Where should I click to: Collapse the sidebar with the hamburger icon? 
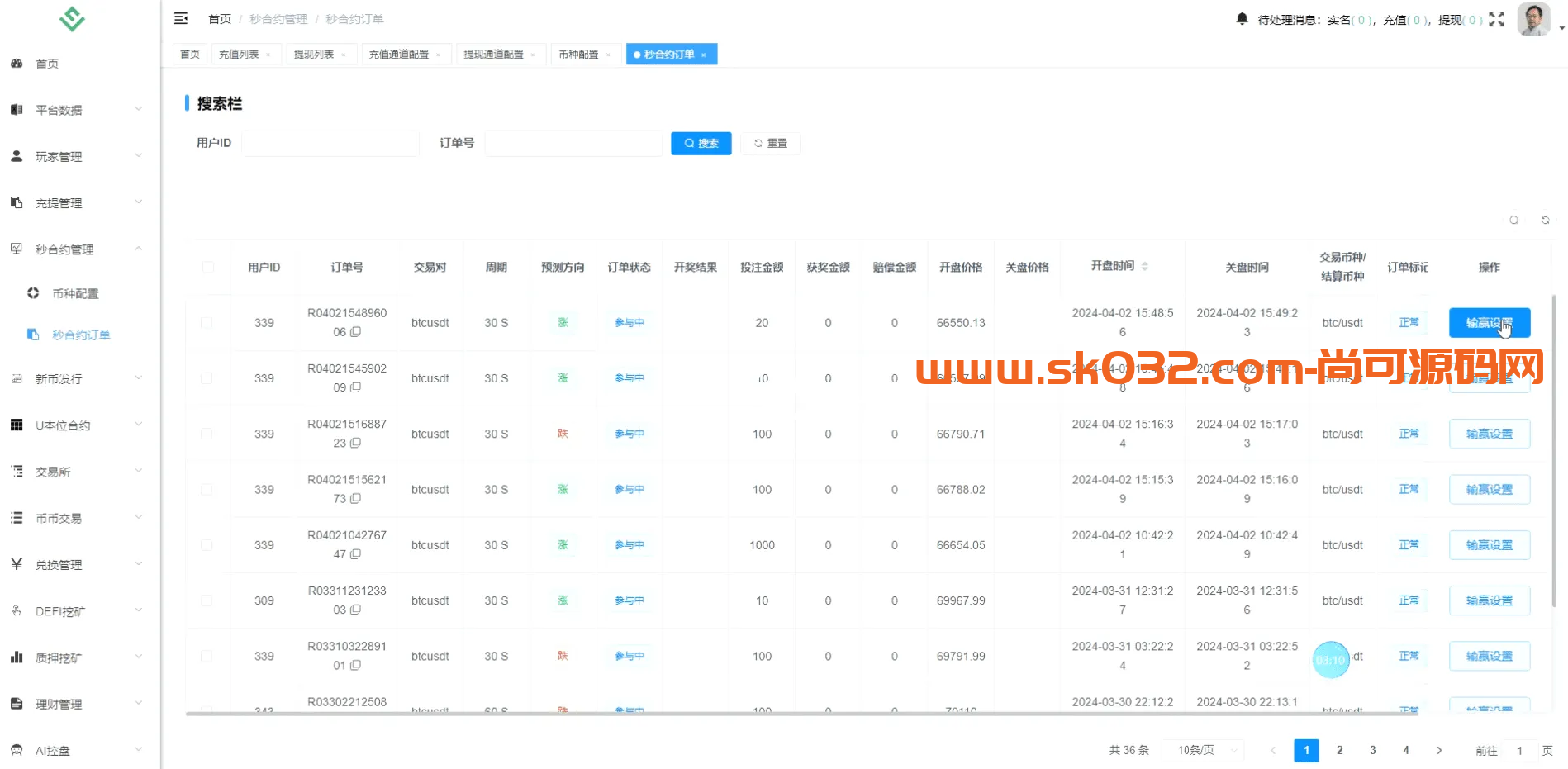[181, 18]
